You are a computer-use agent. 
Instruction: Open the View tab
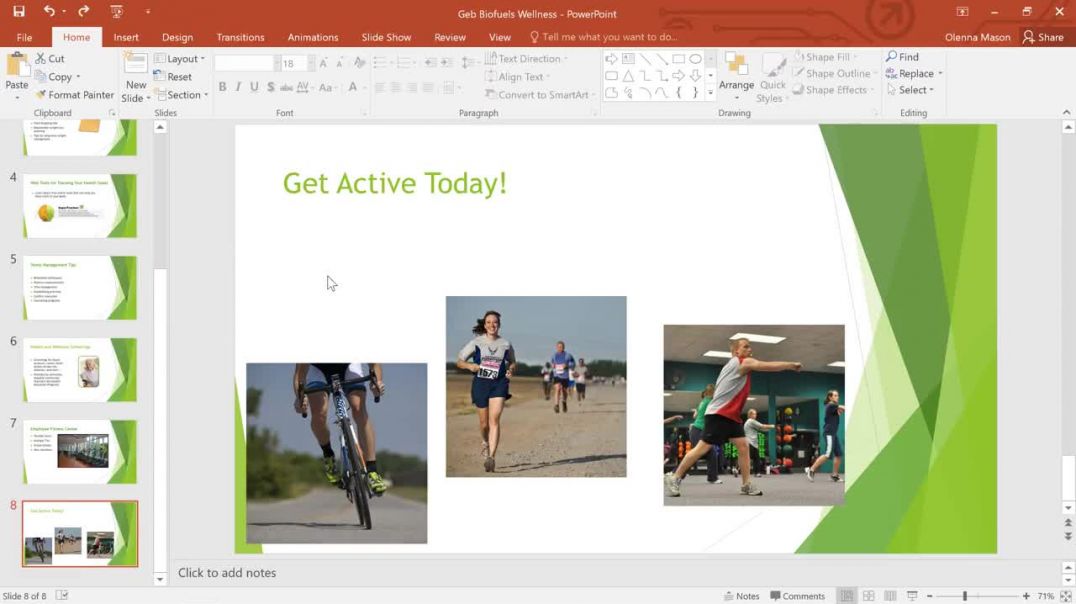pyautogui.click(x=500, y=37)
